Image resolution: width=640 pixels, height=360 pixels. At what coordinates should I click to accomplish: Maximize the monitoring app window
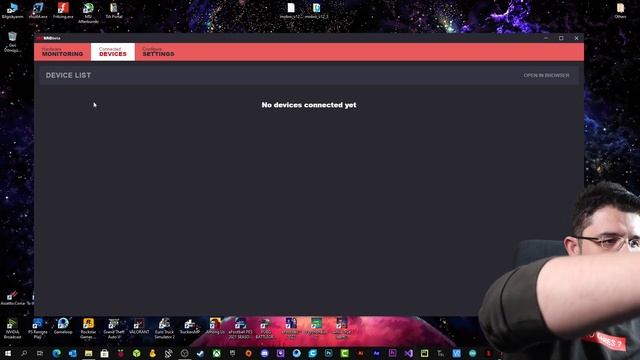coord(561,38)
